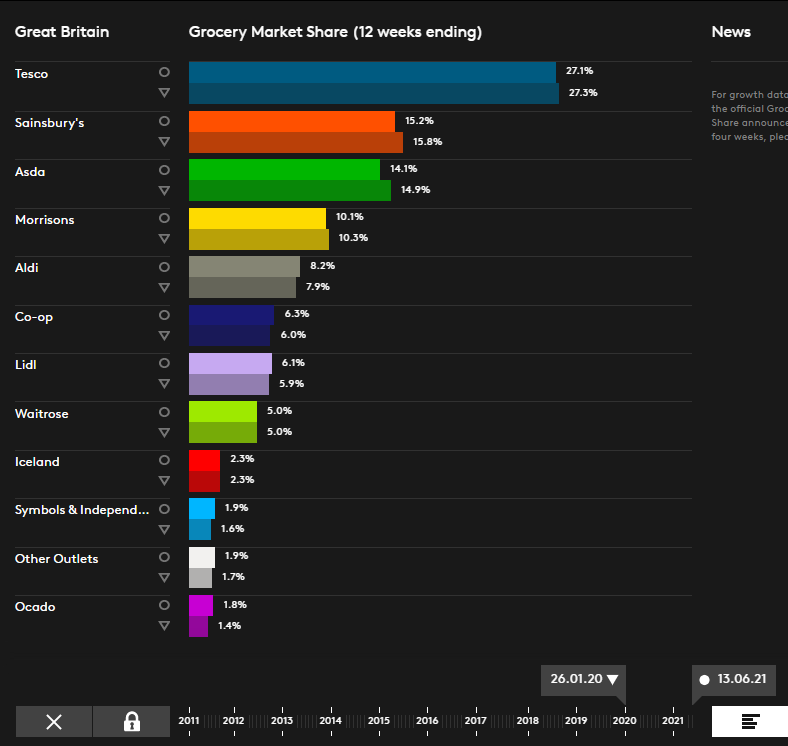Click the Lidl retailer label
788x746 pixels.
pos(26,365)
